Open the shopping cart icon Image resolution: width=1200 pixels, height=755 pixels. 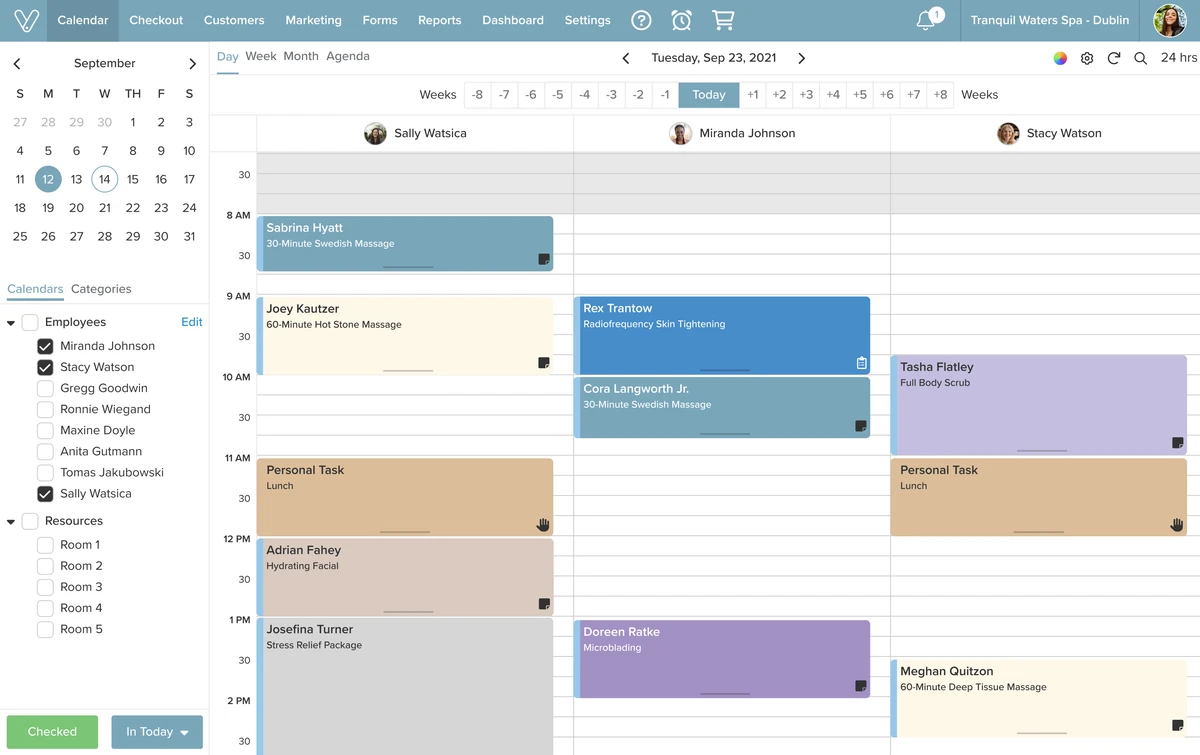723,20
